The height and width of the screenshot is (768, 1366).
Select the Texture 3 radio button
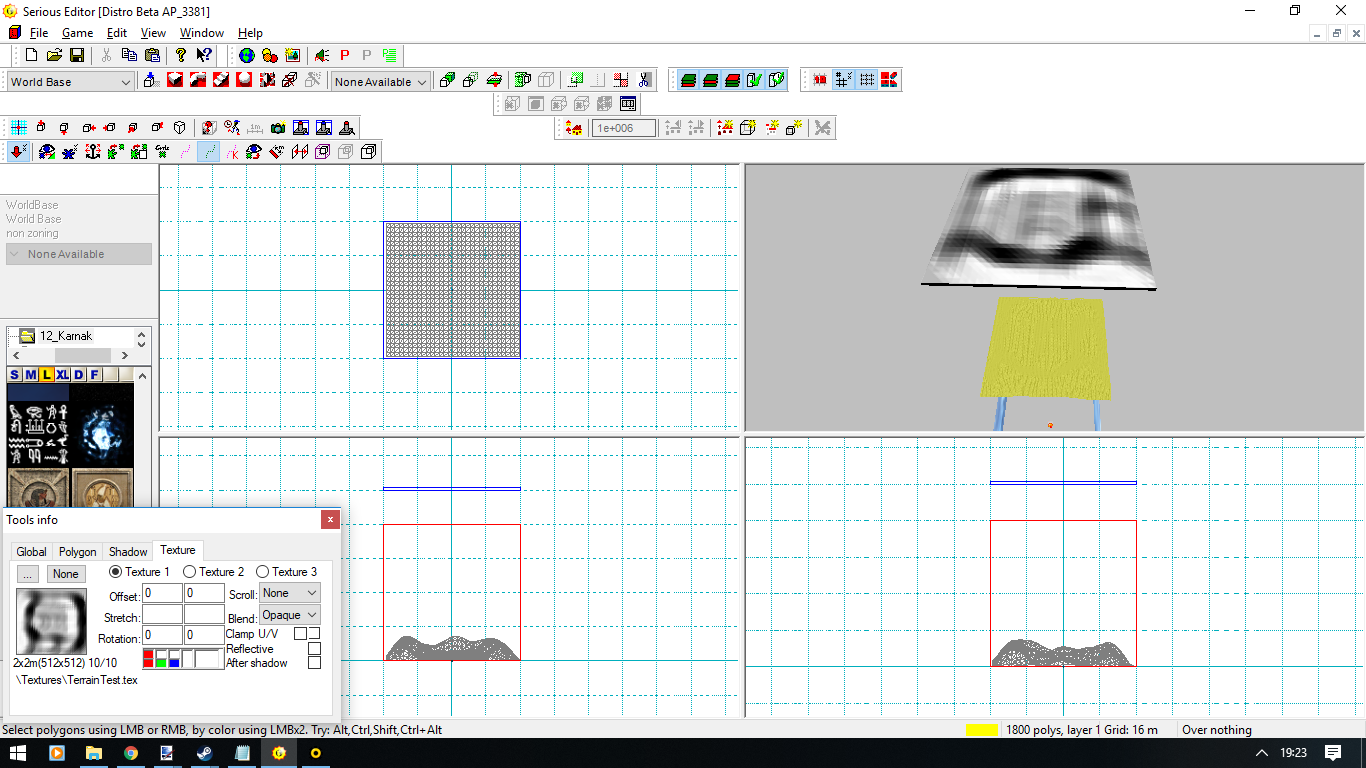[x=263, y=572]
